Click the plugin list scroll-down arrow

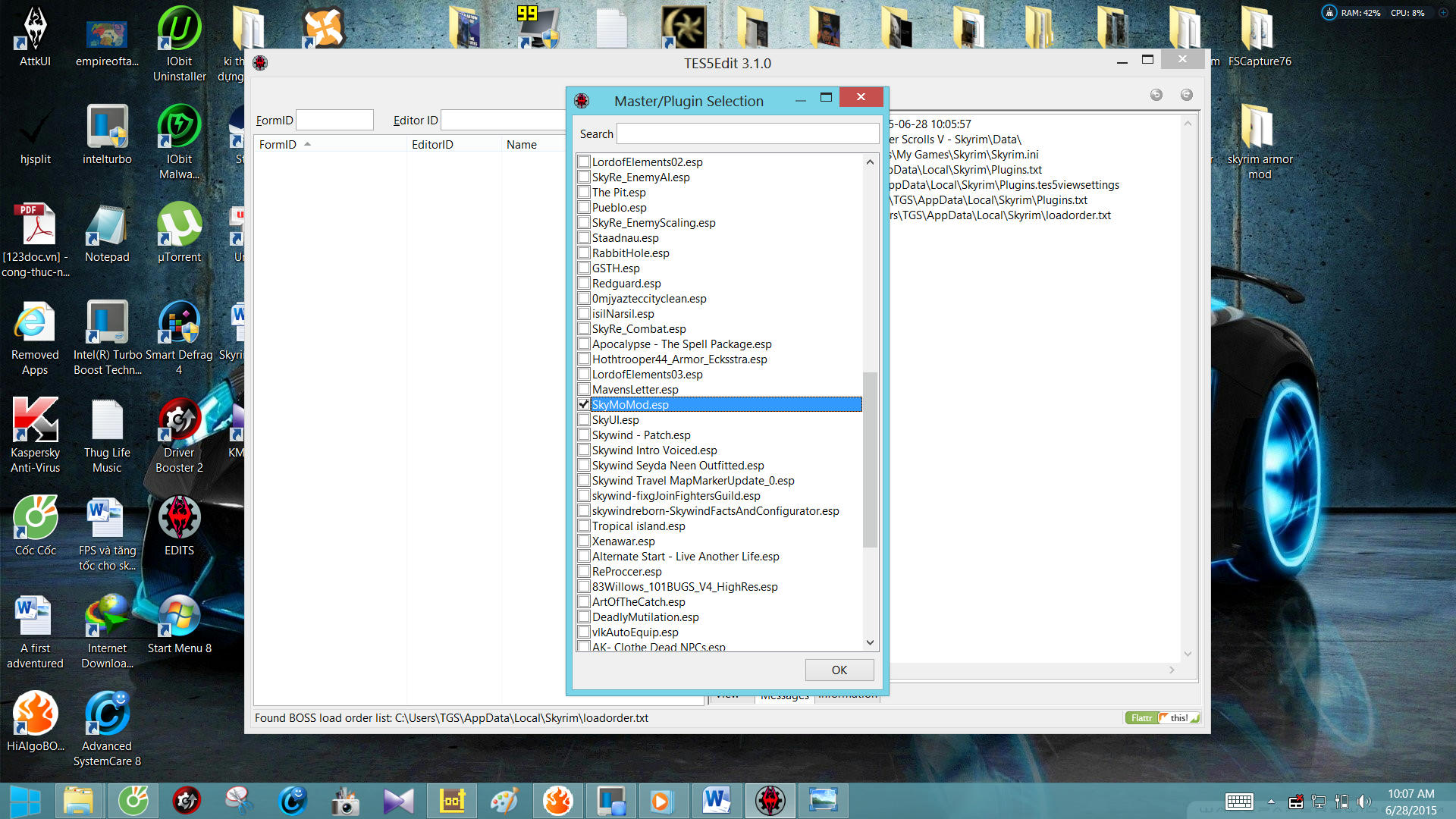click(870, 642)
